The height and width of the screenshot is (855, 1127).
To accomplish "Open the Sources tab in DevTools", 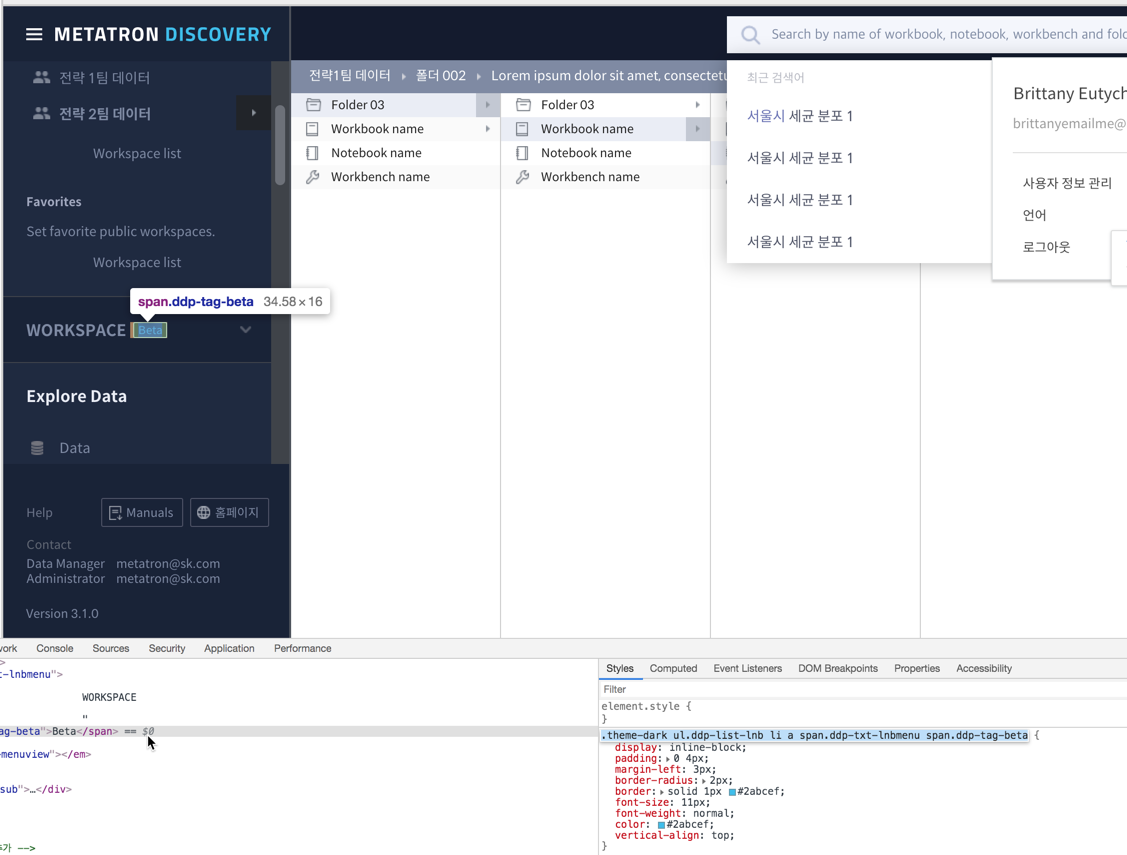I will click(111, 648).
